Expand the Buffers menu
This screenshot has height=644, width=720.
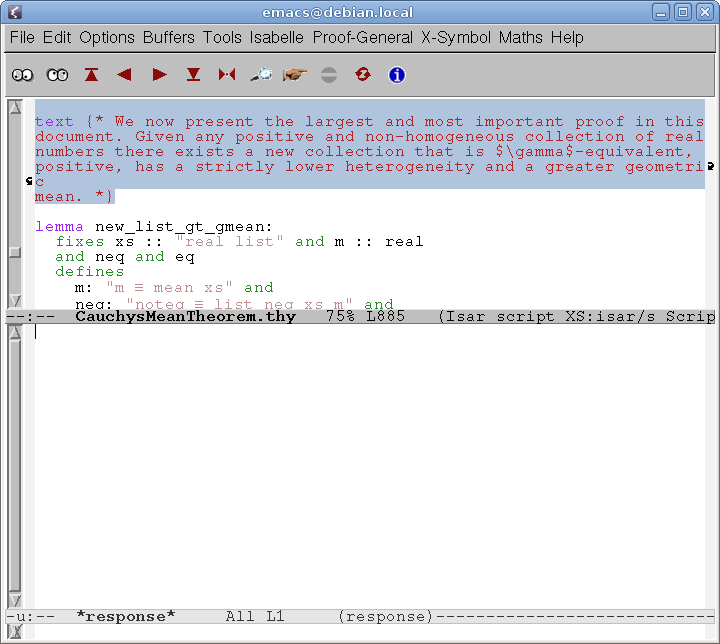(x=169, y=37)
